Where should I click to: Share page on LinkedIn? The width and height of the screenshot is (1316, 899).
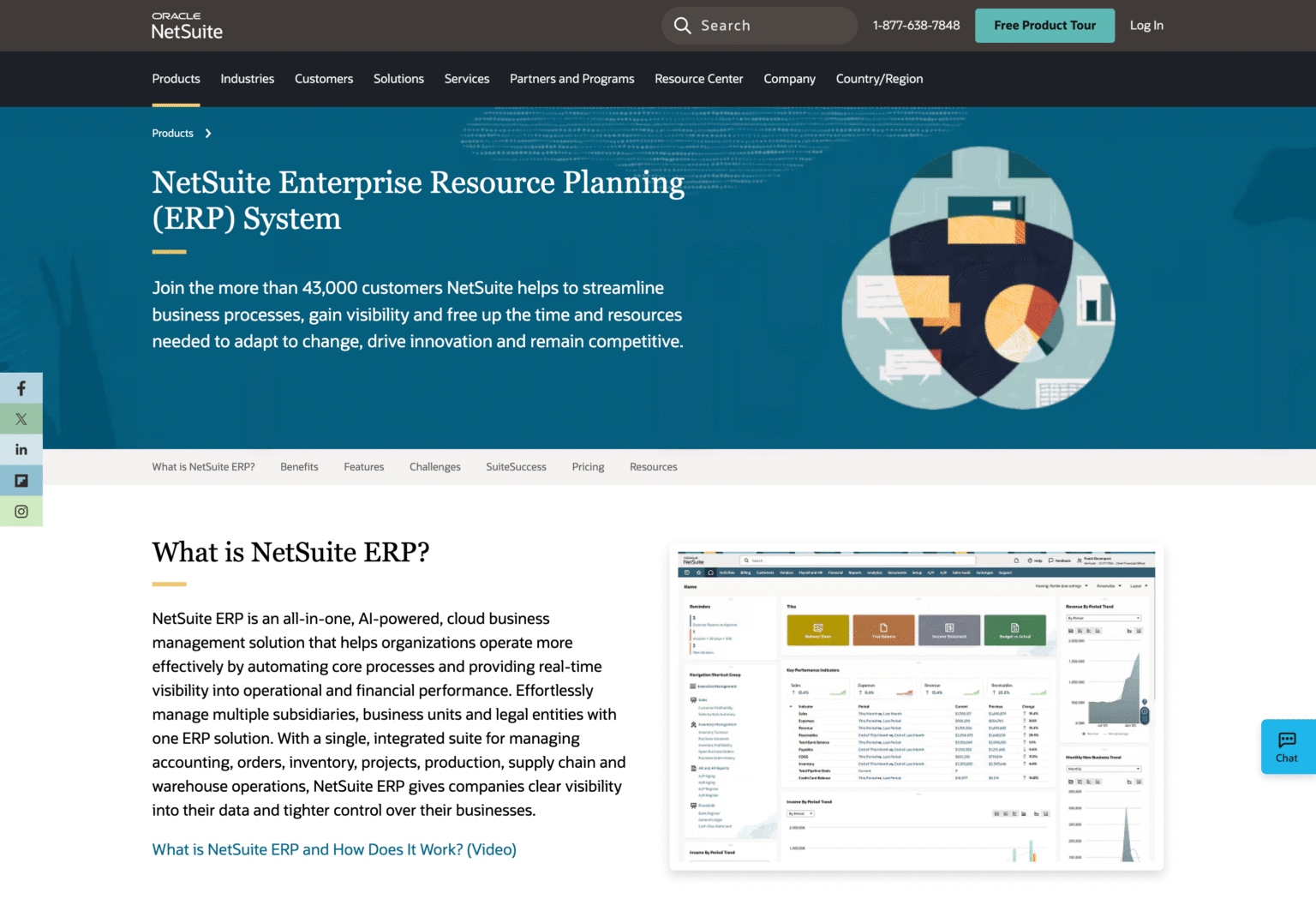click(x=21, y=450)
